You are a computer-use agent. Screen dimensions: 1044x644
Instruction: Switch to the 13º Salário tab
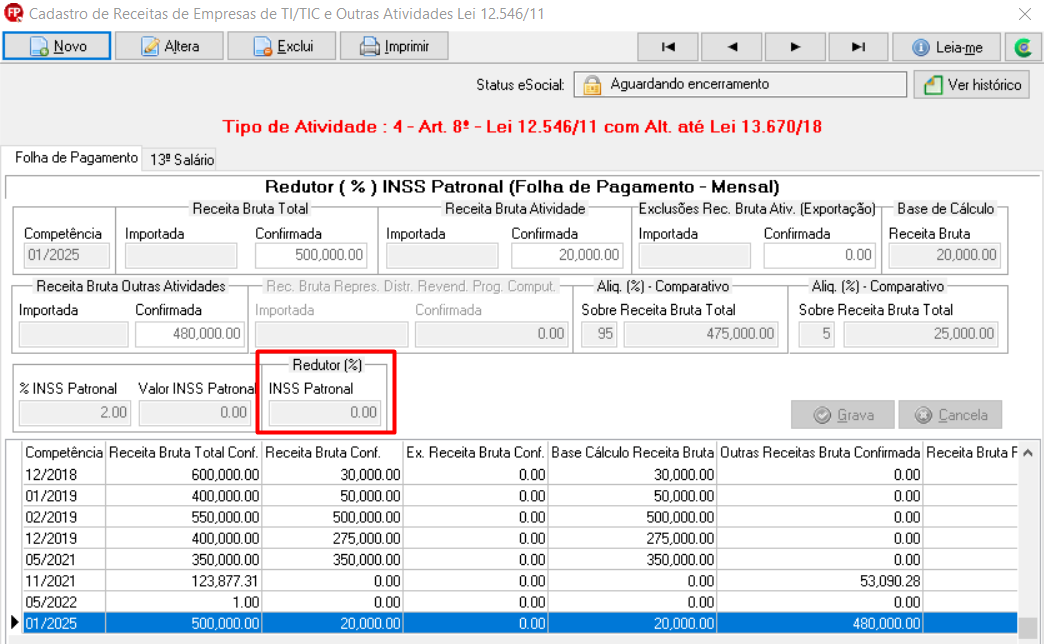click(x=181, y=160)
